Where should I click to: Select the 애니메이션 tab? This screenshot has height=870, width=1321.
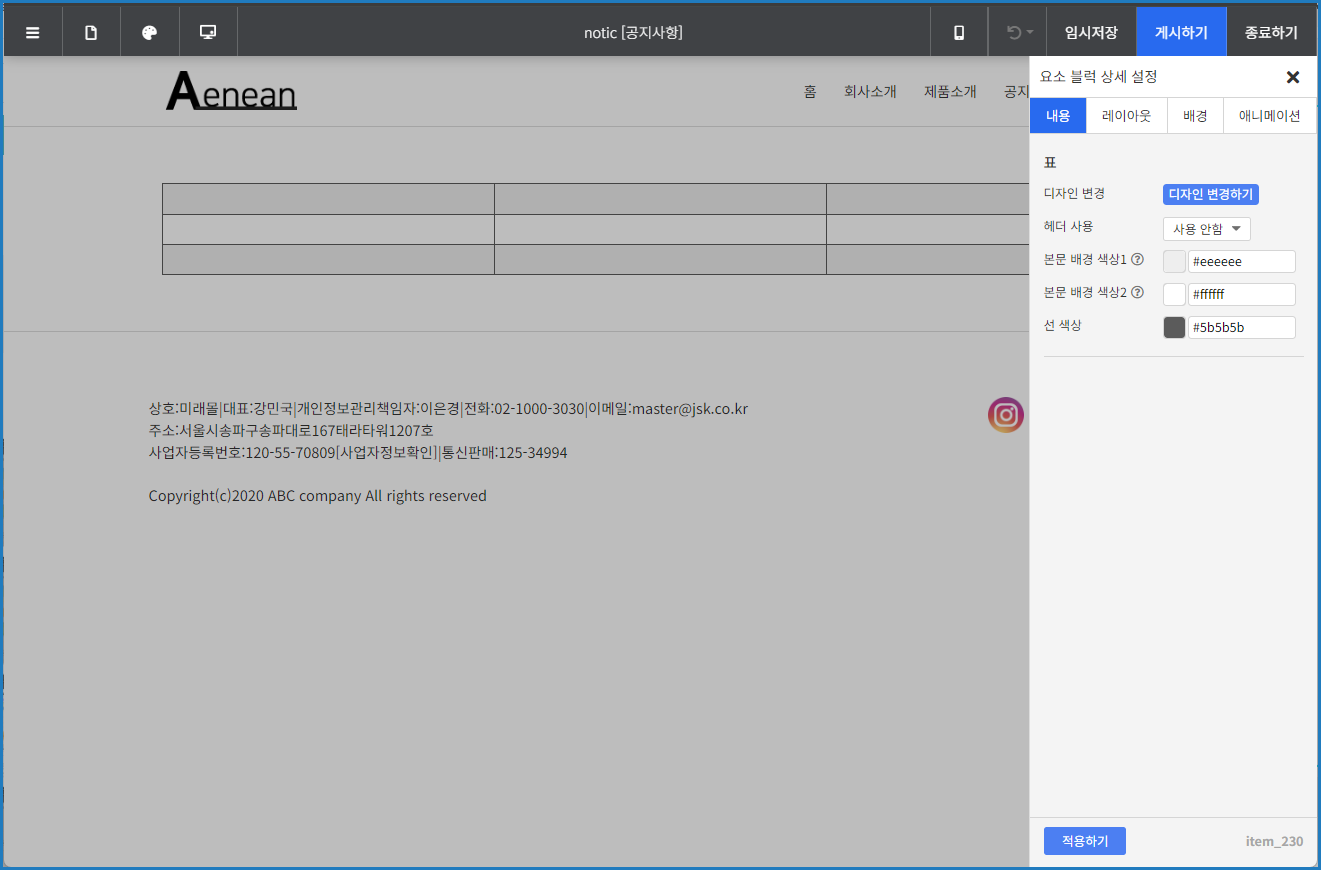[x=1269, y=116]
